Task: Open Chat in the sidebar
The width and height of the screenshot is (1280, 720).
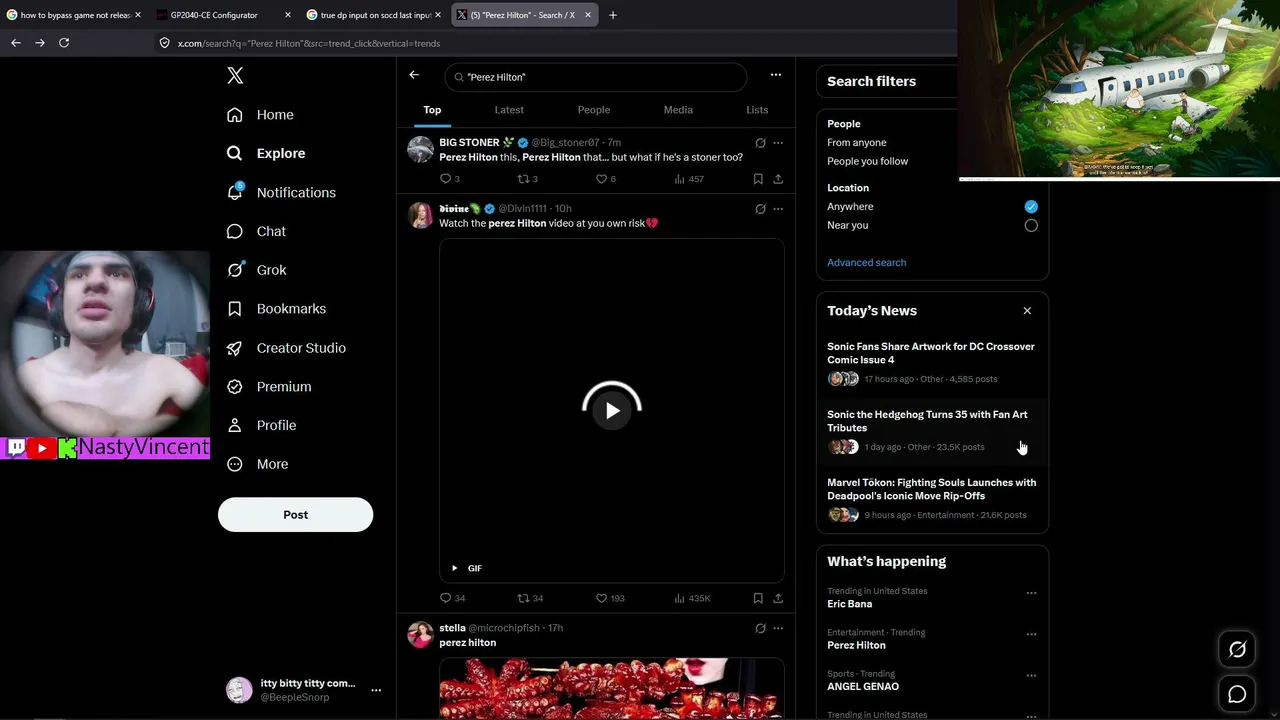Action: [x=256, y=231]
